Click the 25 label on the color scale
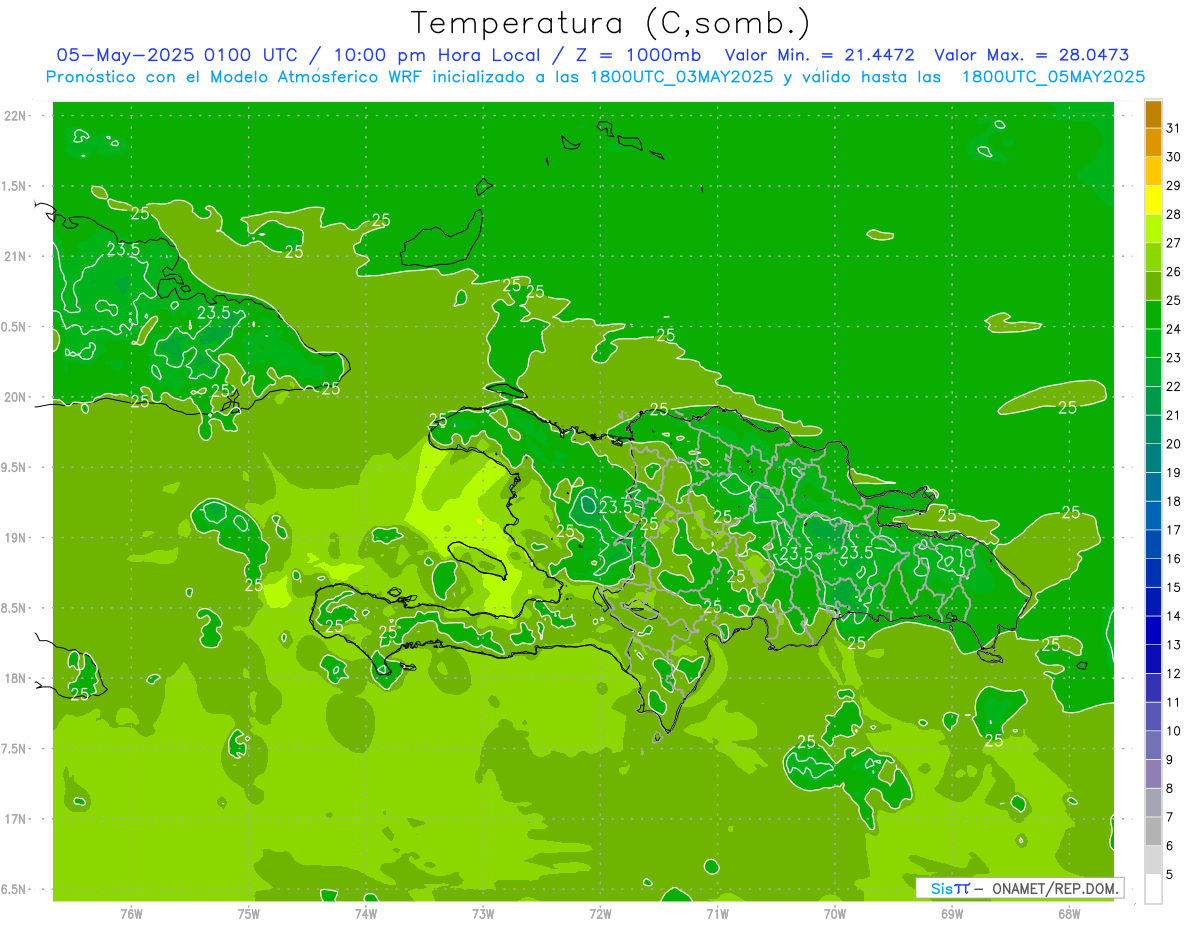This screenshot has width=1200, height=927. coord(1173,301)
